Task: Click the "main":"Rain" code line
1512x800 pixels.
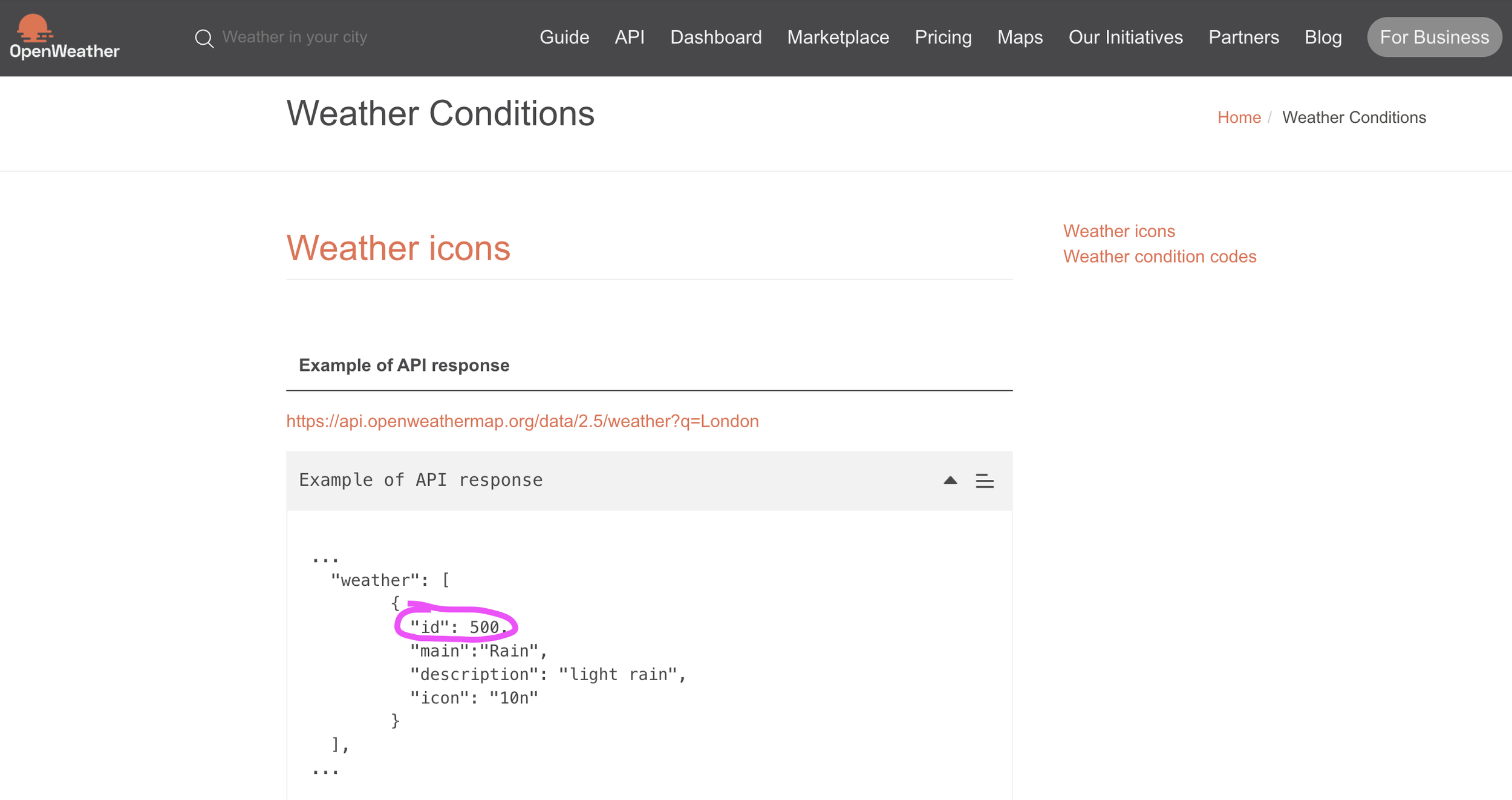Action: click(x=478, y=651)
